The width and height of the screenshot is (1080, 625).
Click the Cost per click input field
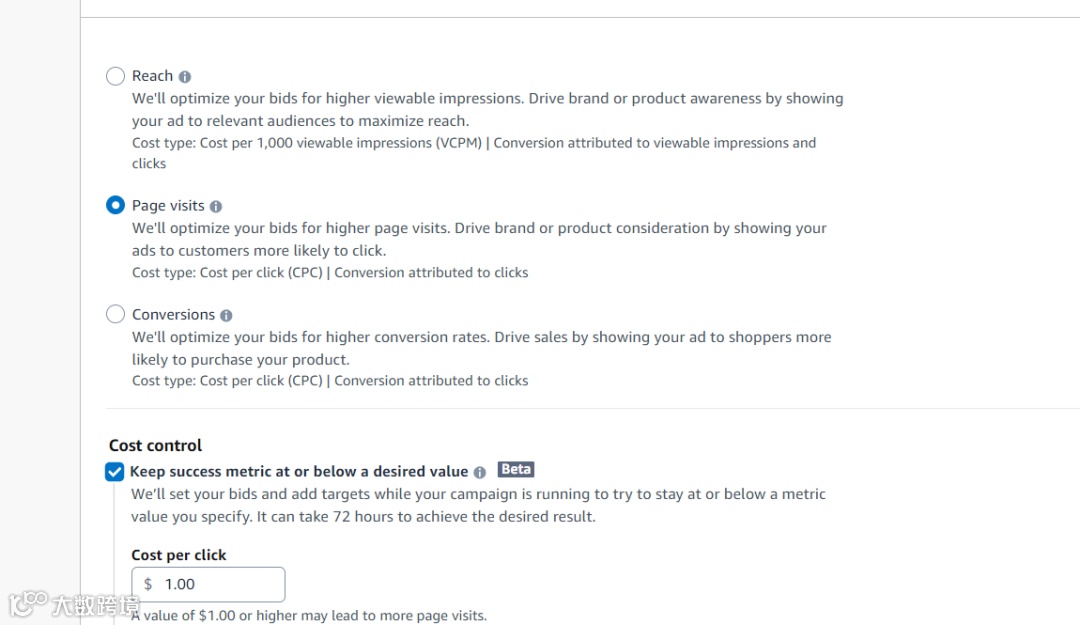point(220,584)
